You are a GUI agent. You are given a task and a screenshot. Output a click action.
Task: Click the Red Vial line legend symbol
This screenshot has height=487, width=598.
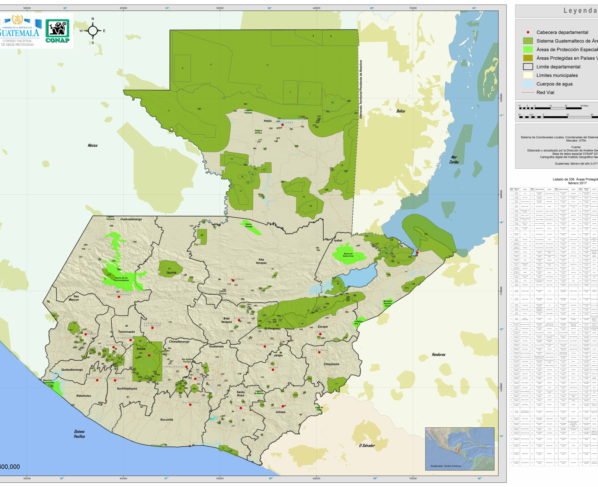tap(528, 93)
